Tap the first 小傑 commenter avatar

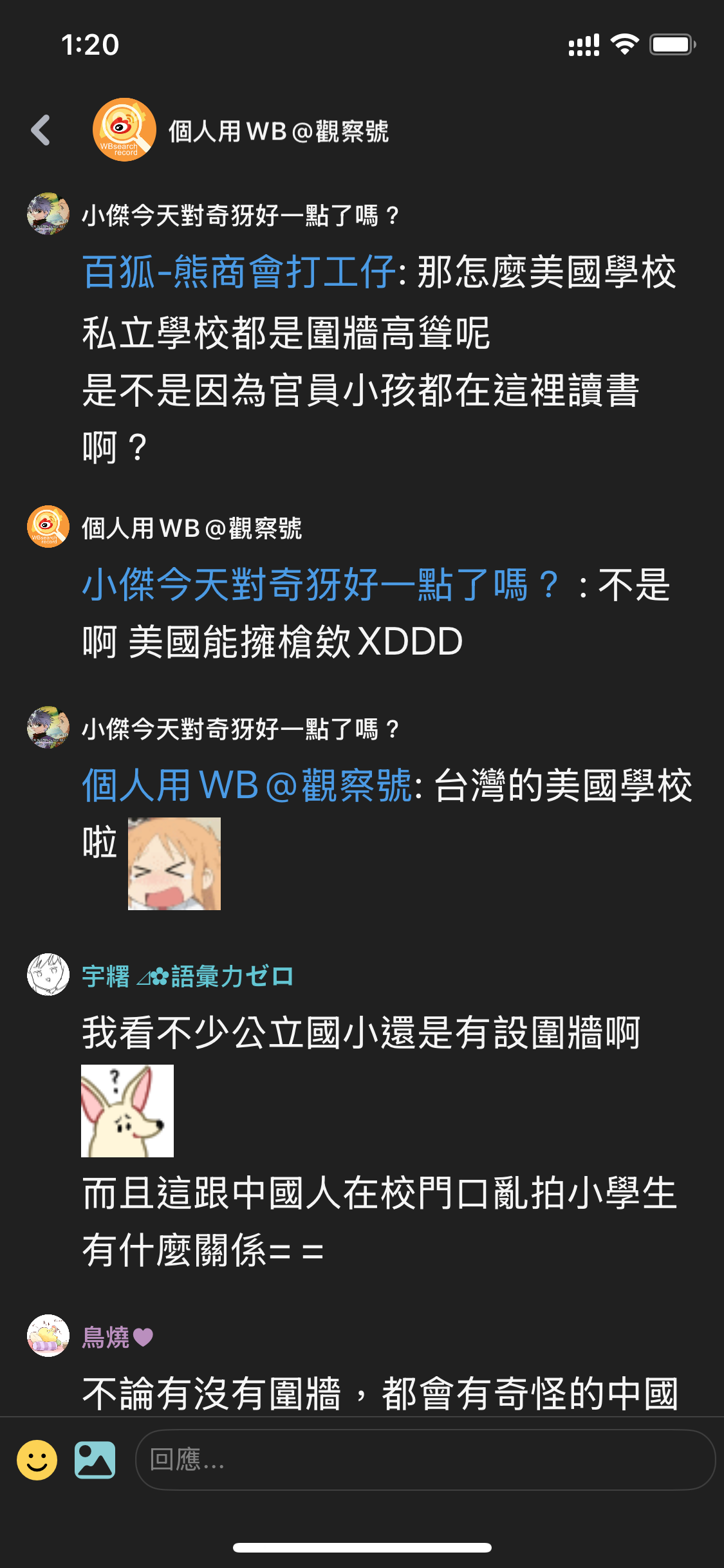(48, 214)
